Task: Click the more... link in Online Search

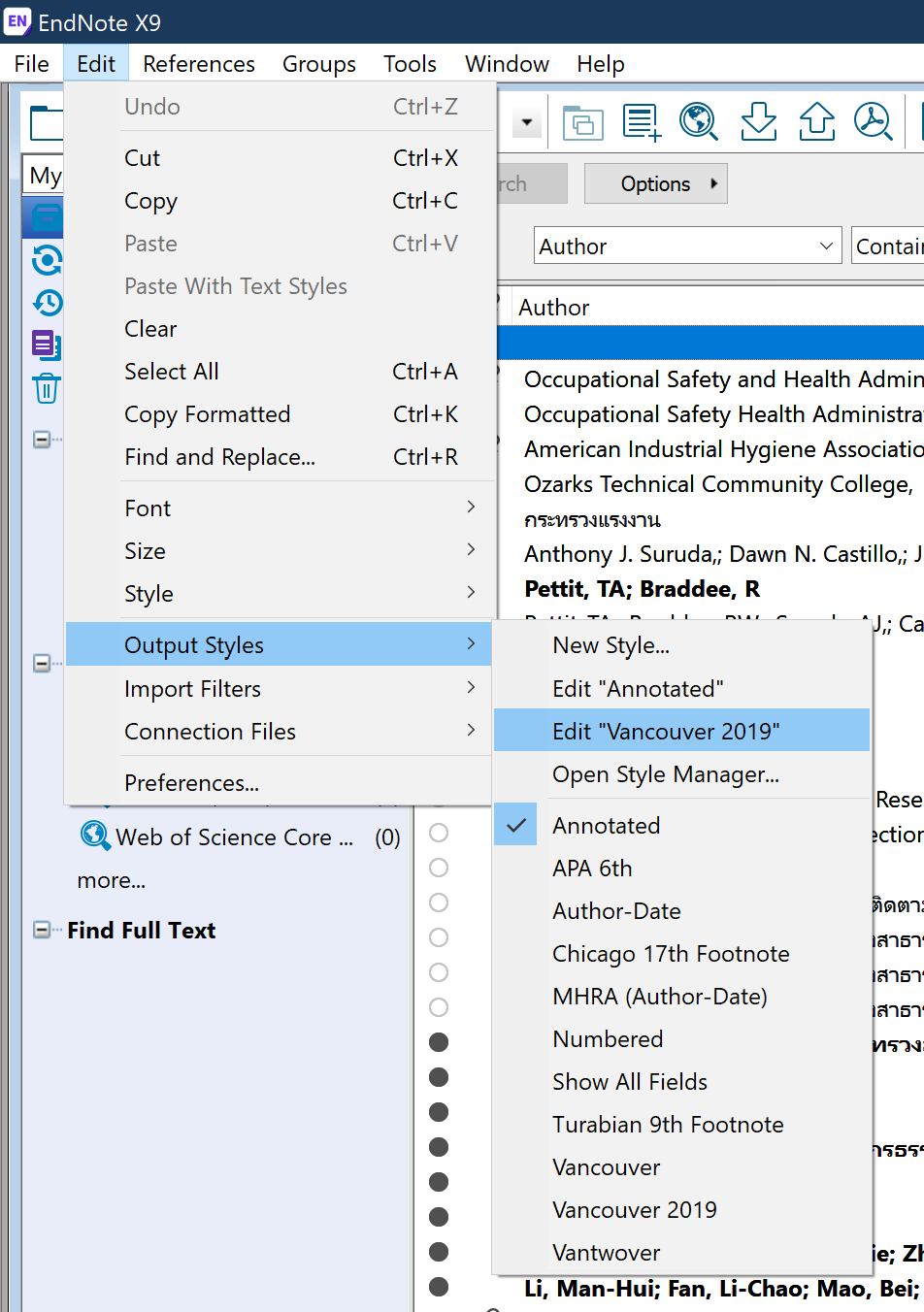Action: click(112, 880)
